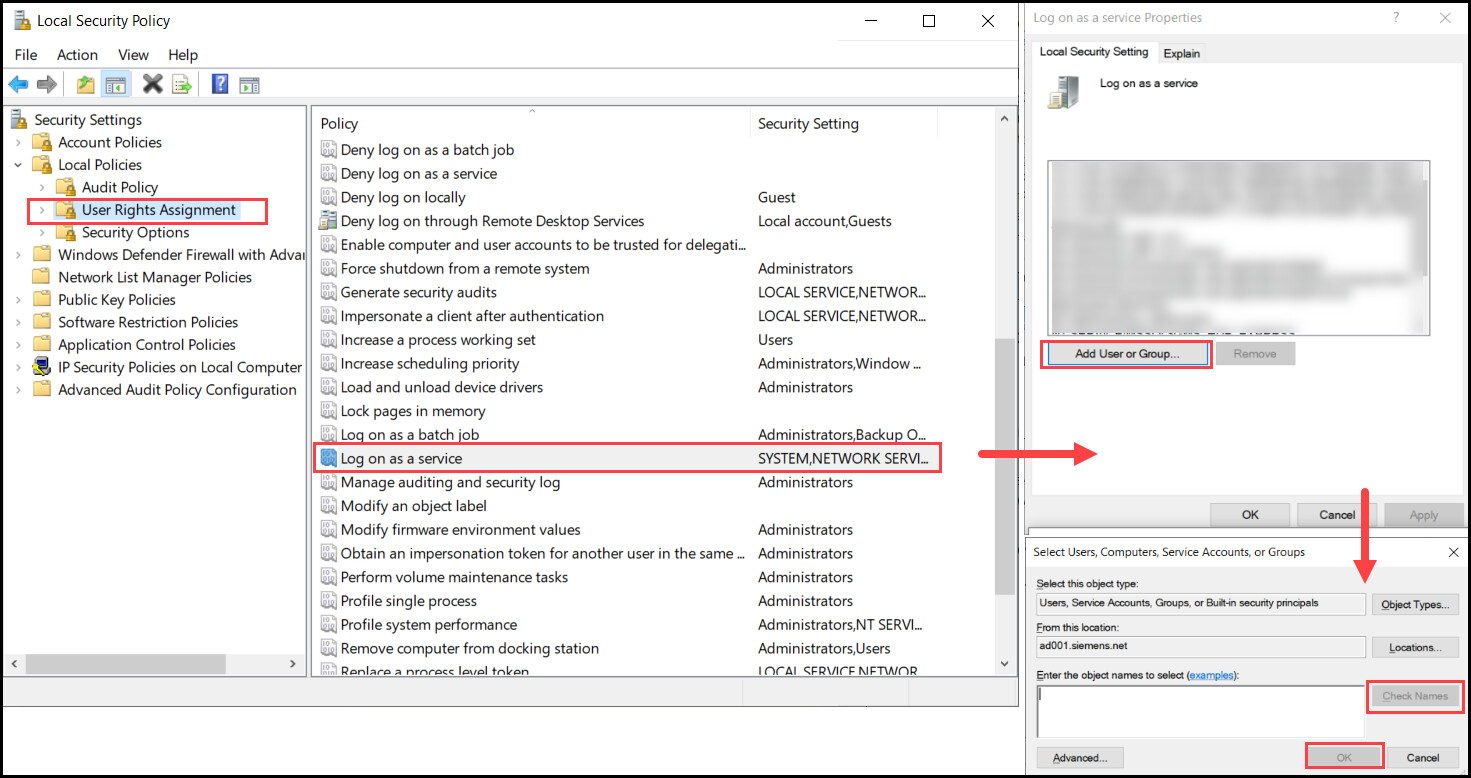Image resolution: width=1471 pixels, height=778 pixels.
Task: Click the Up one level folder icon
Action: (x=86, y=85)
